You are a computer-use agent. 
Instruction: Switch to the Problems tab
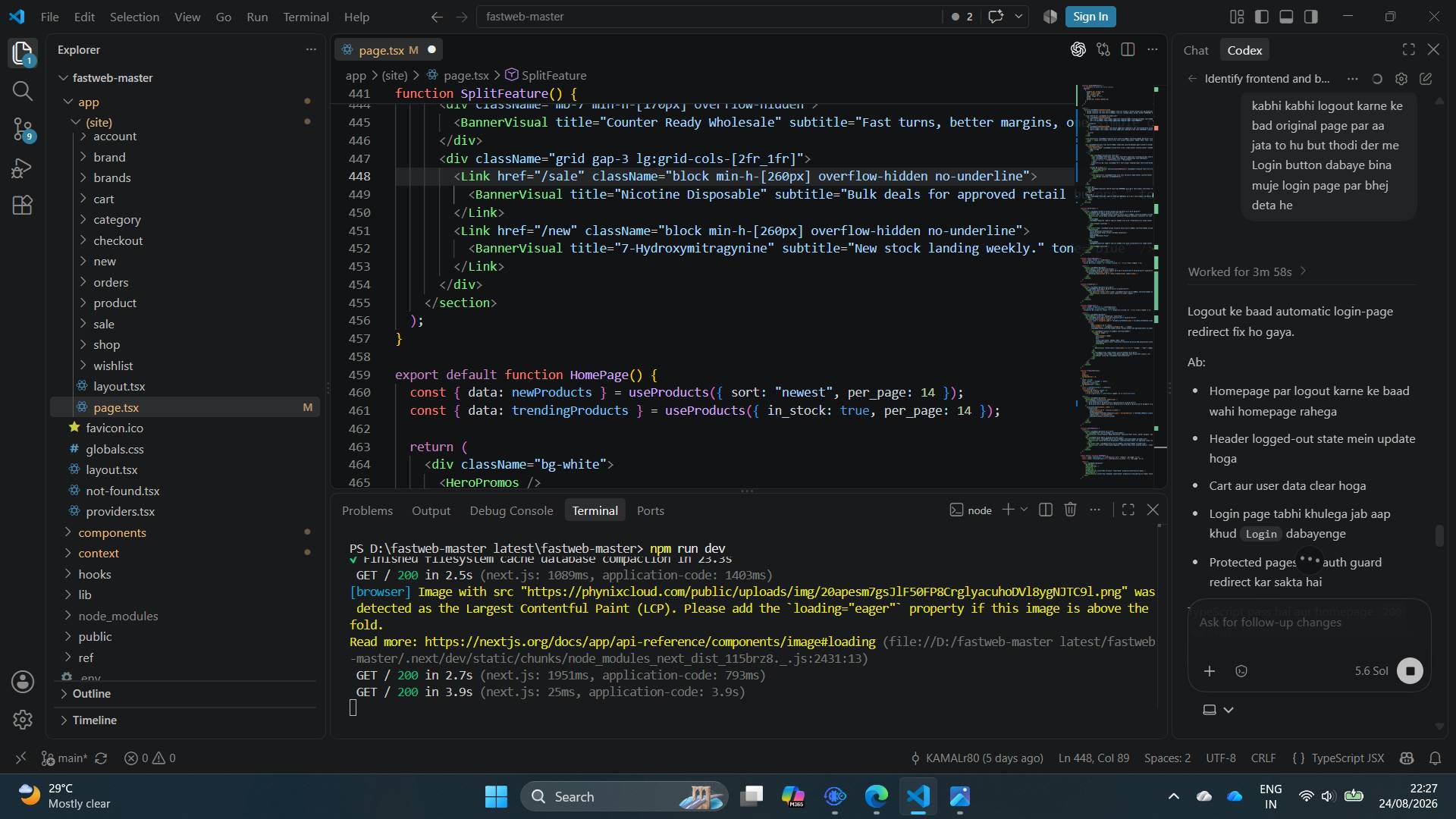pyautogui.click(x=367, y=510)
